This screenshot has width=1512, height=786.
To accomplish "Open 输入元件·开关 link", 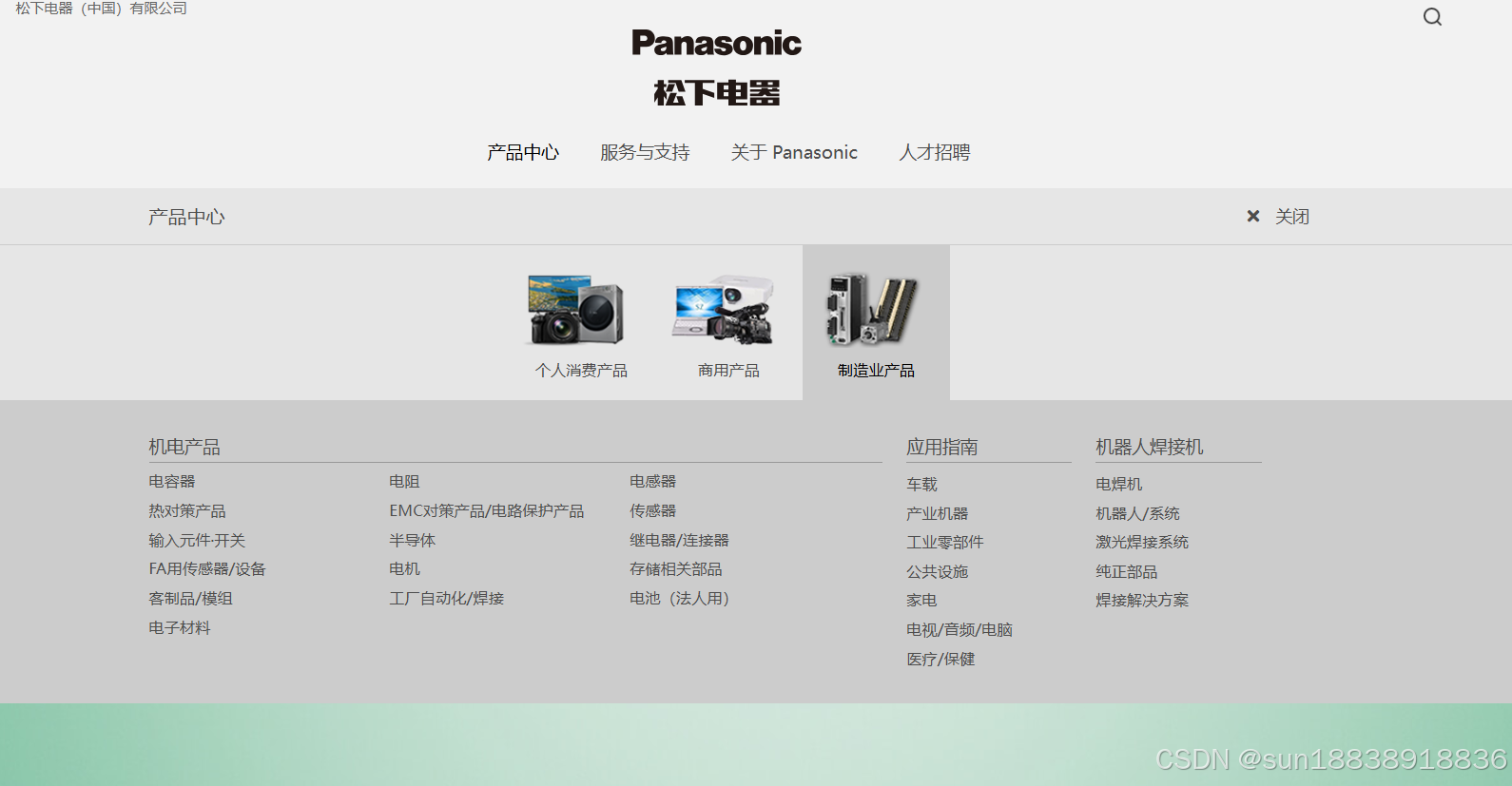I will (197, 541).
